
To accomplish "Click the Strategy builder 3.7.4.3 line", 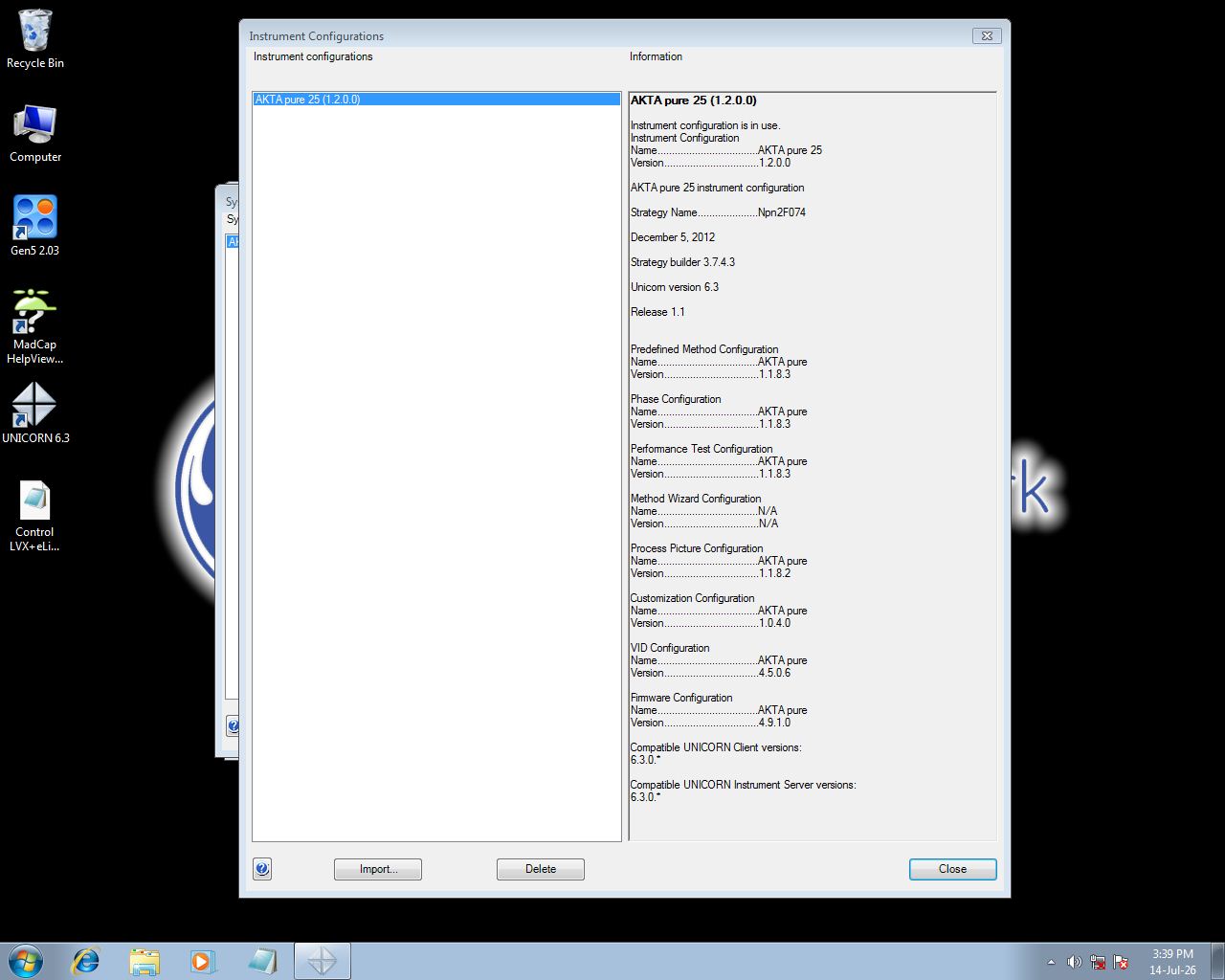I will coord(682,262).
